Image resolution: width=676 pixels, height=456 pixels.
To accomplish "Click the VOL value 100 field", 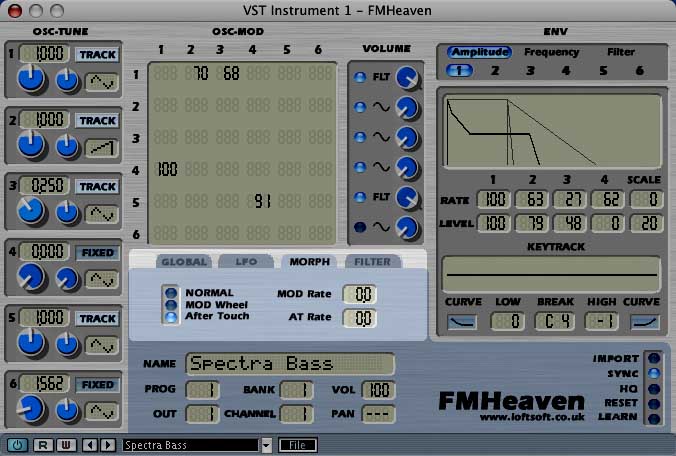I will pyautogui.click(x=379, y=390).
